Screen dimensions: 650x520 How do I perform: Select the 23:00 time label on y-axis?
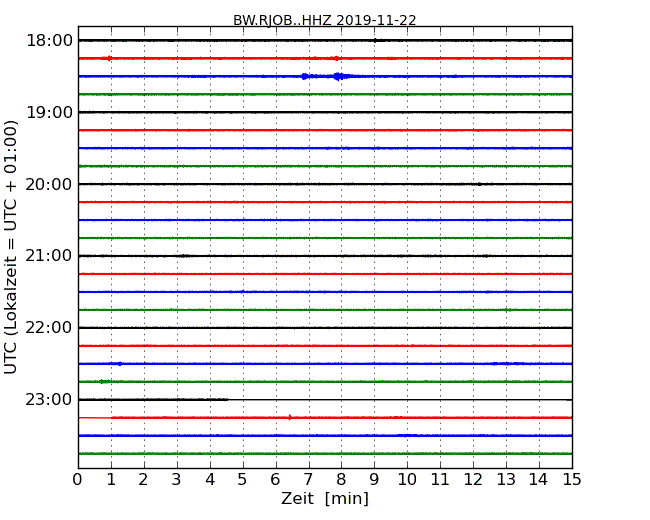pyautogui.click(x=49, y=399)
